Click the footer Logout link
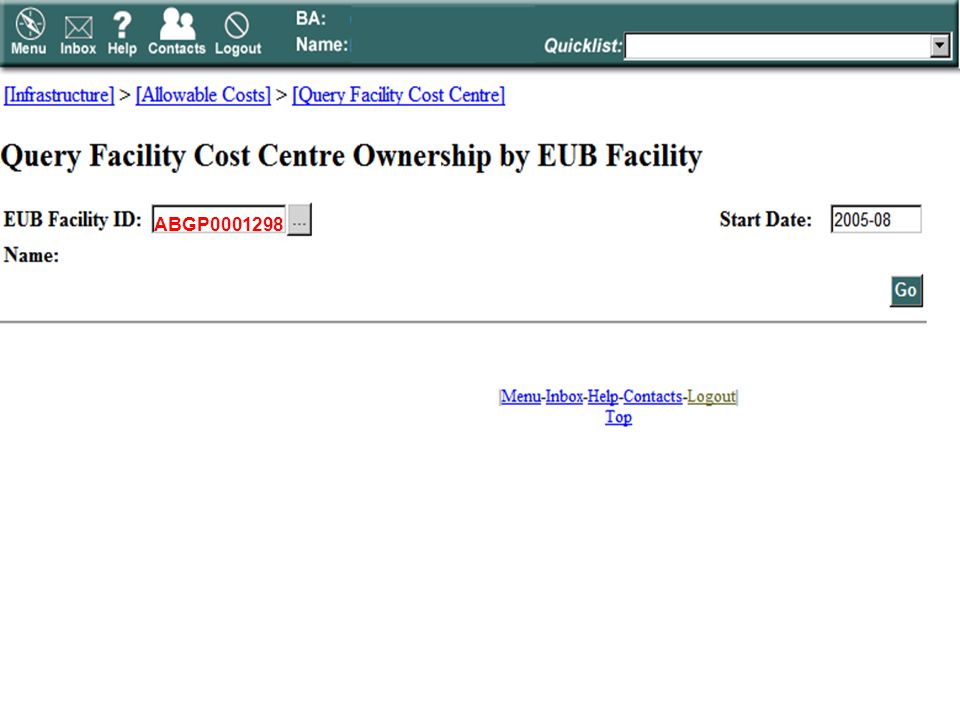Screen dimensions: 960x720 coord(711,397)
